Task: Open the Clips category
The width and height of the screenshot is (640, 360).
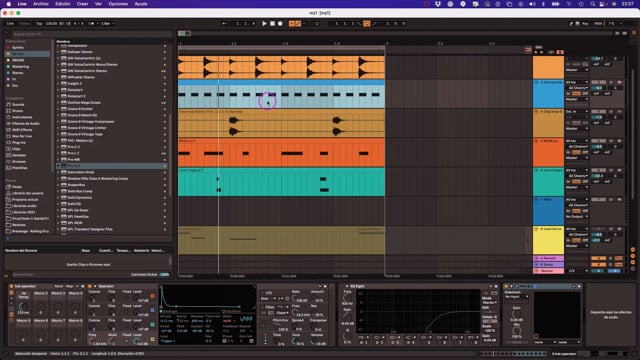Action: coord(27,149)
